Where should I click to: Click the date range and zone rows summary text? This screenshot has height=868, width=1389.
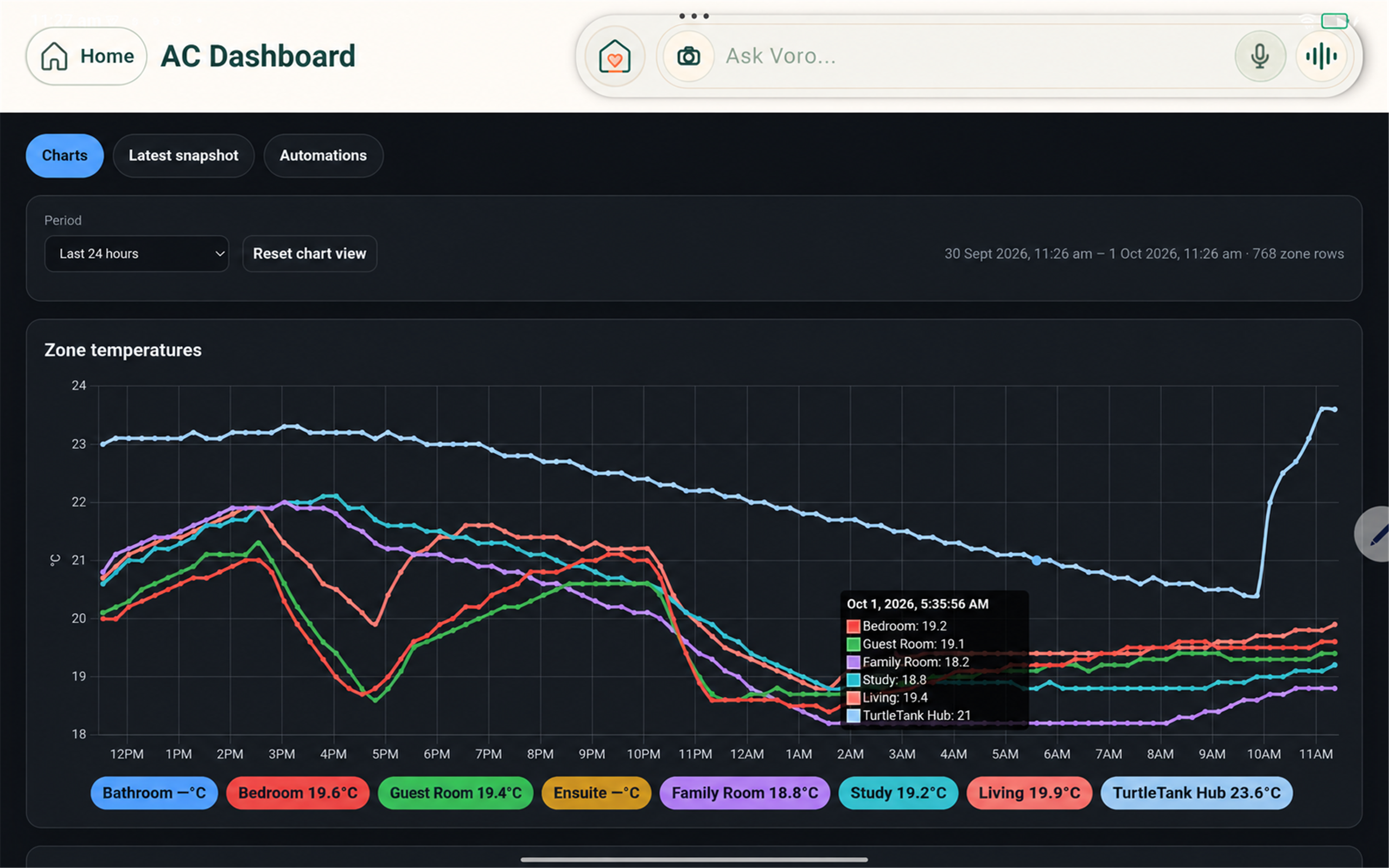[x=1144, y=254]
